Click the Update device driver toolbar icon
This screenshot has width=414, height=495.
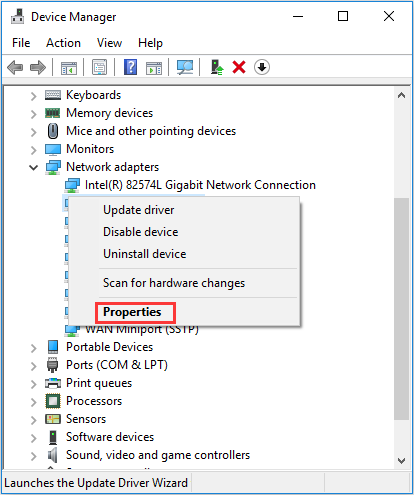(x=217, y=67)
